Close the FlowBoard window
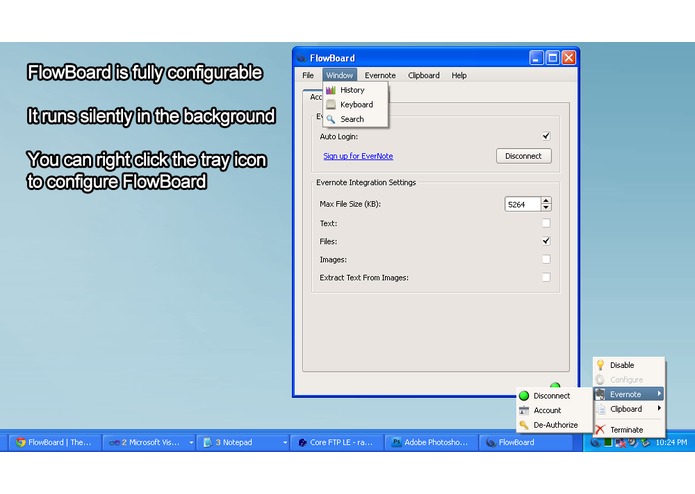This screenshot has height=494, width=695. coord(569,58)
